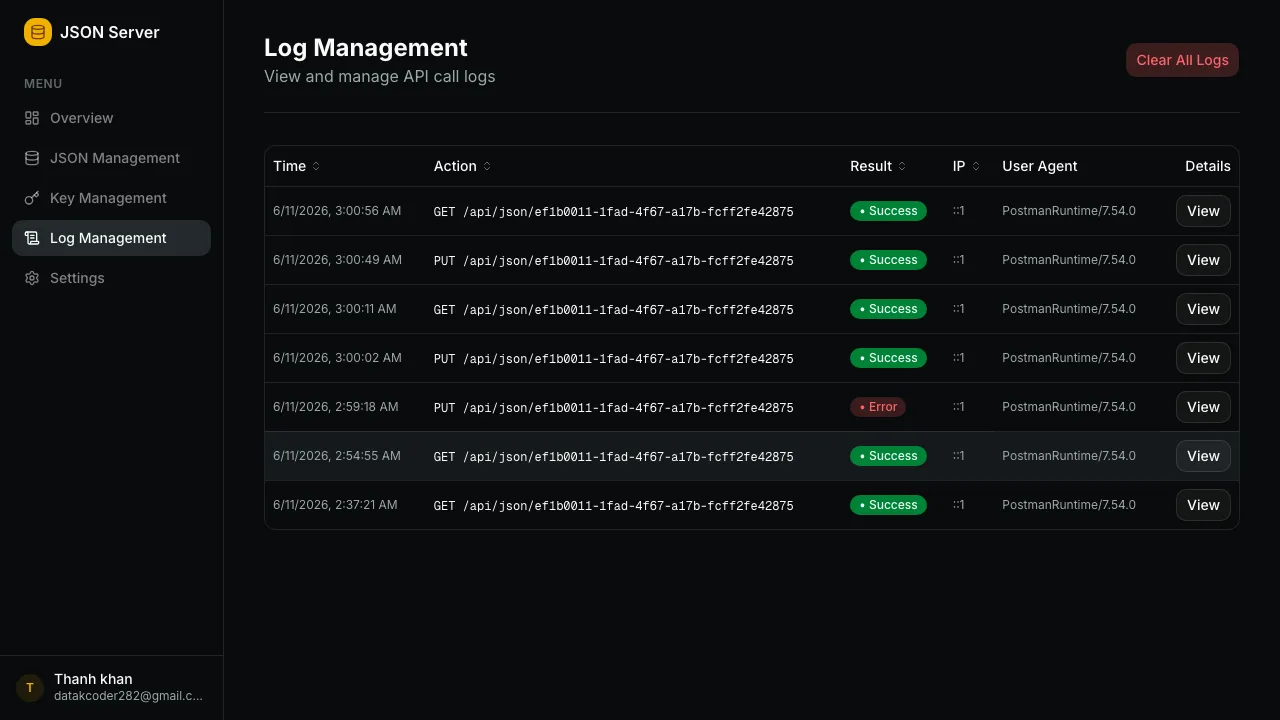View details of 2:54:55 AM log

1203,456
